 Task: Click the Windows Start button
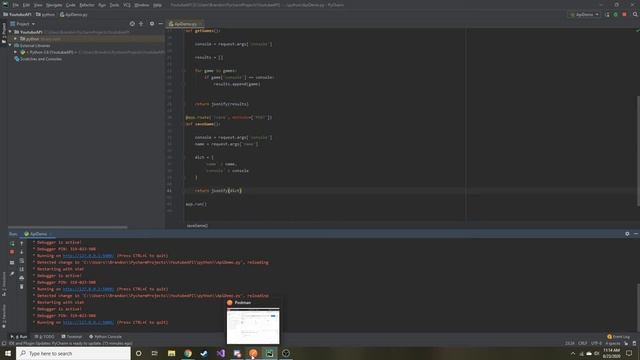click(x=8, y=353)
